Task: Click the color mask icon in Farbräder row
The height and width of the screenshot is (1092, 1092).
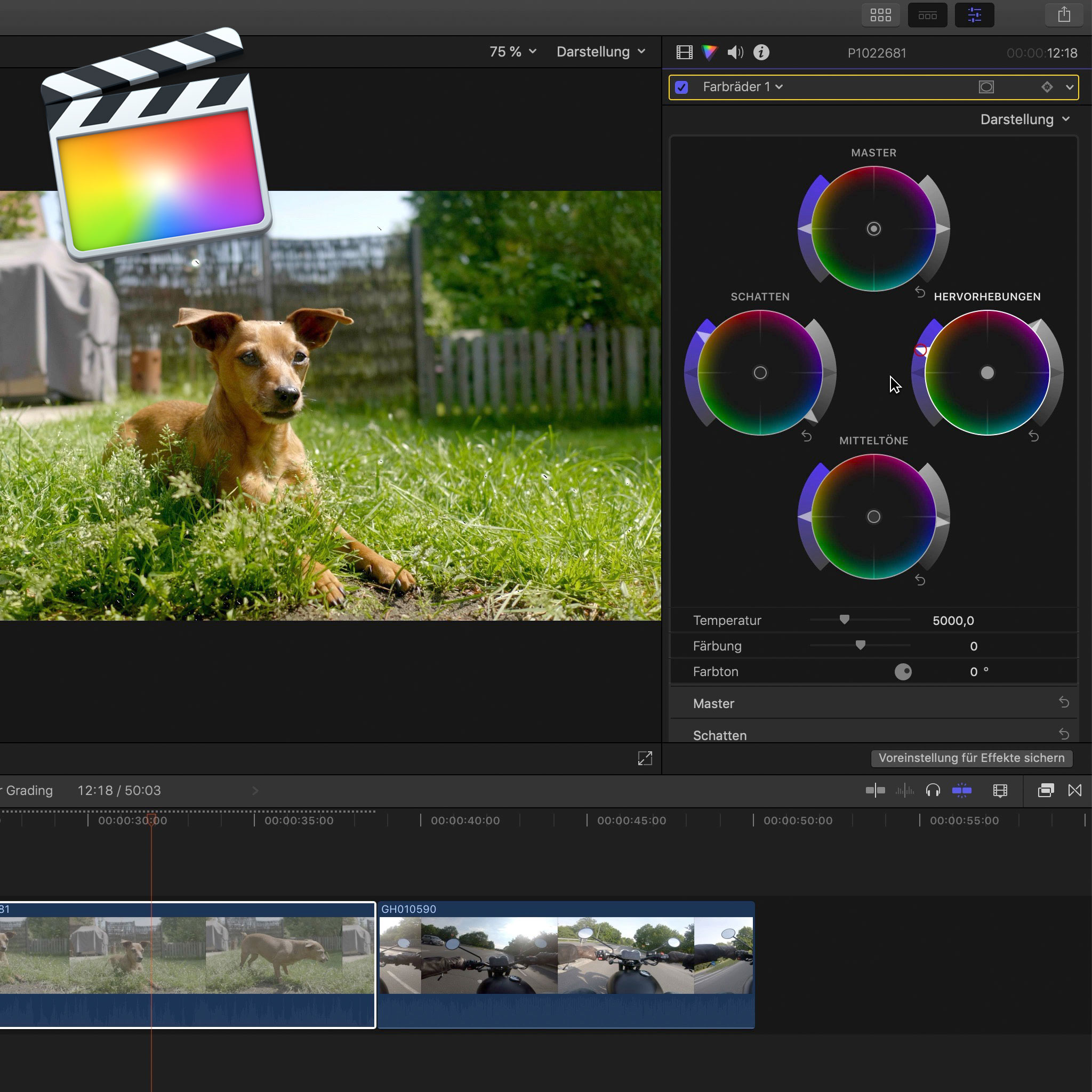Action: pyautogui.click(x=986, y=87)
